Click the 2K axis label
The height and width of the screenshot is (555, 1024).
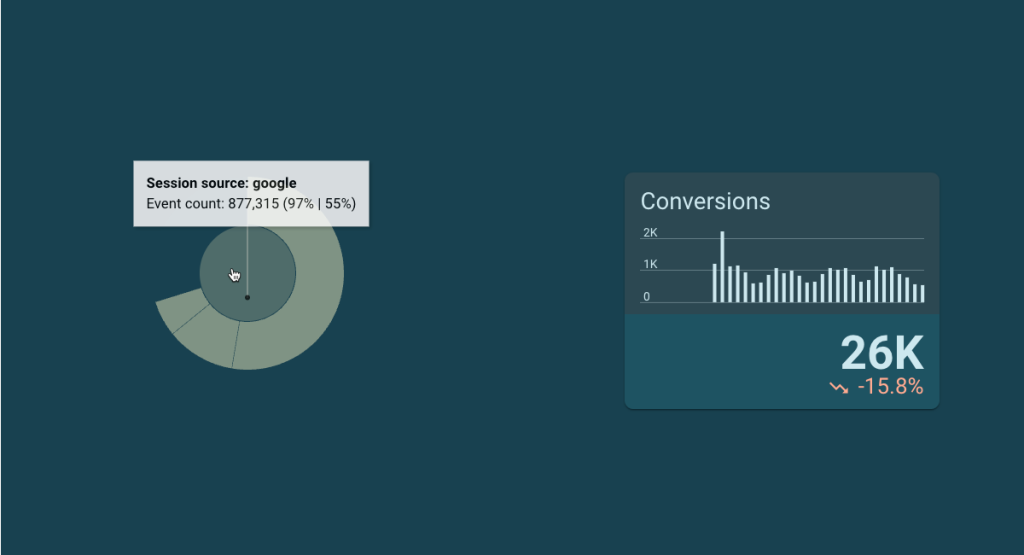coord(650,232)
